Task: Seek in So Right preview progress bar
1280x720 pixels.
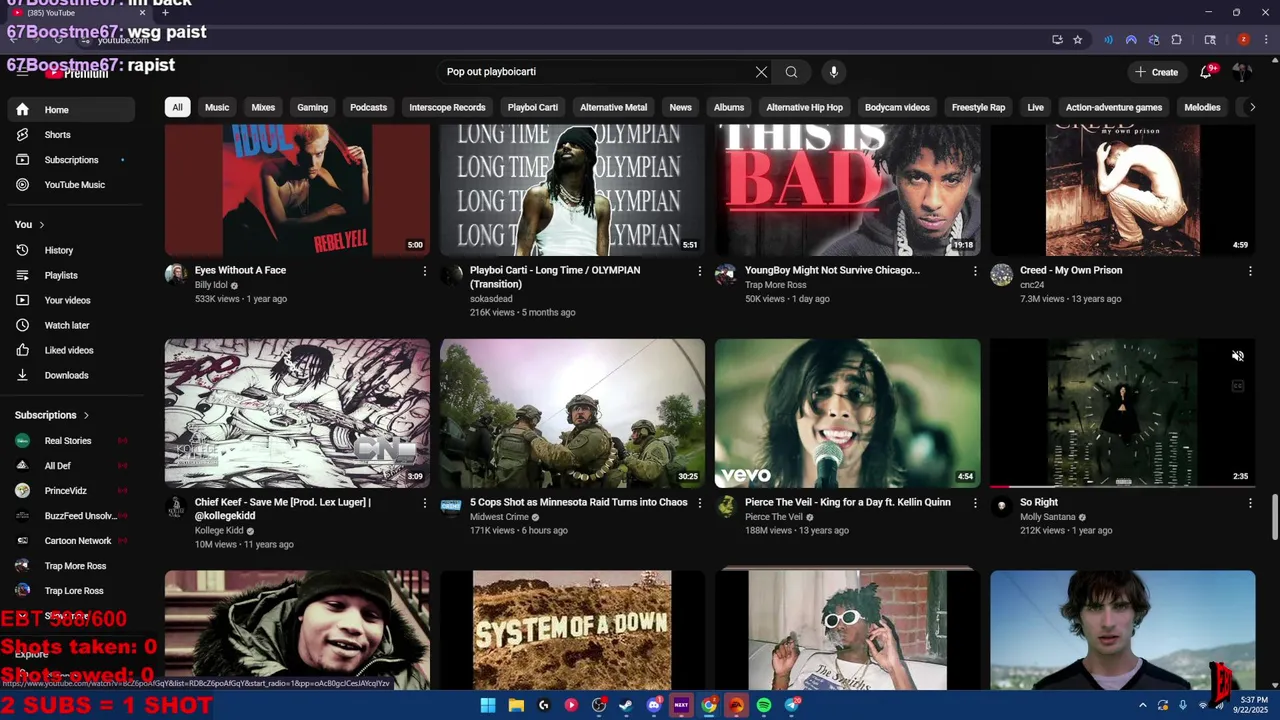Action: pos(1122,486)
